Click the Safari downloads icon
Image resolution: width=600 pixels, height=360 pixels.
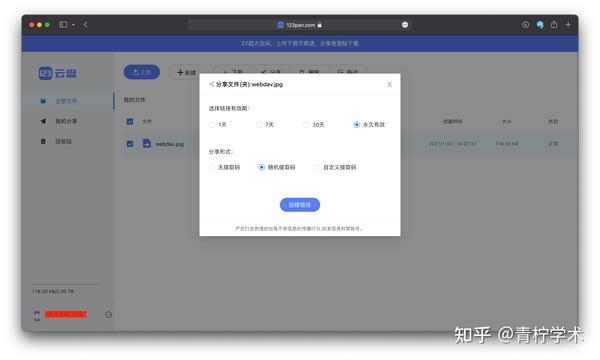click(525, 24)
